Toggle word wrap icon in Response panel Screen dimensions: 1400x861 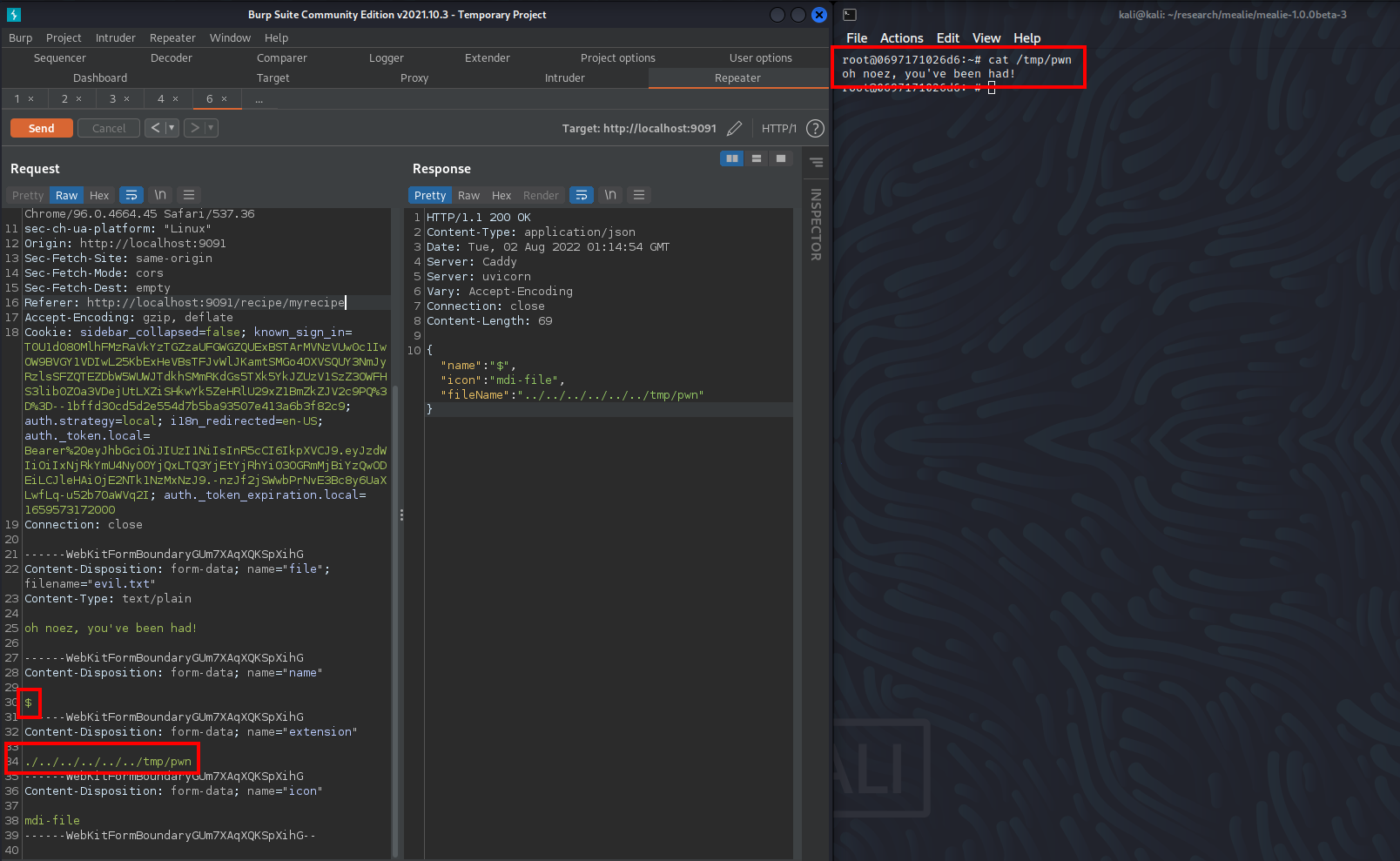(582, 195)
